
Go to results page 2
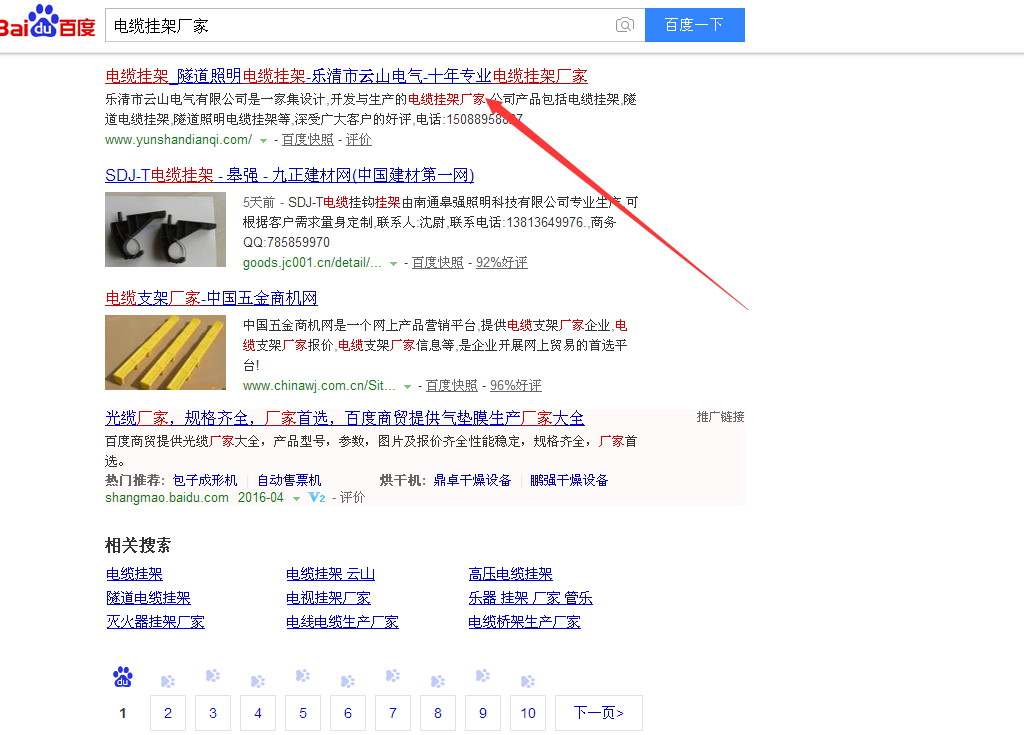point(168,713)
